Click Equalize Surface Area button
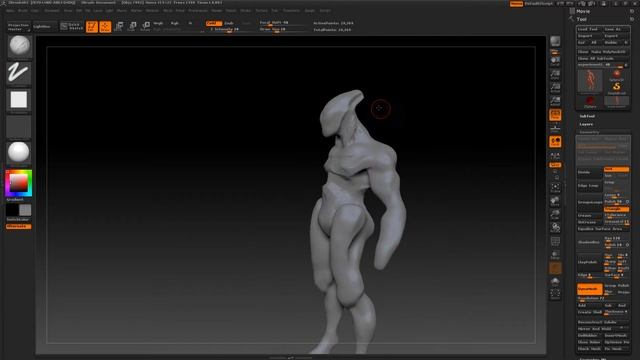Screen dimensions: 640x360 pos(603,229)
